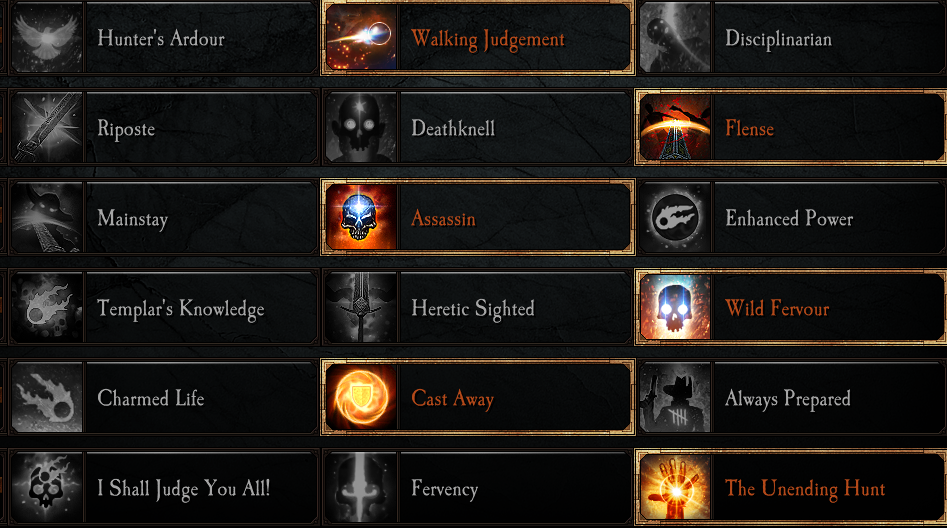The height and width of the screenshot is (528, 947).
Task: Click the Assassin blue skull icon
Action: (361, 217)
